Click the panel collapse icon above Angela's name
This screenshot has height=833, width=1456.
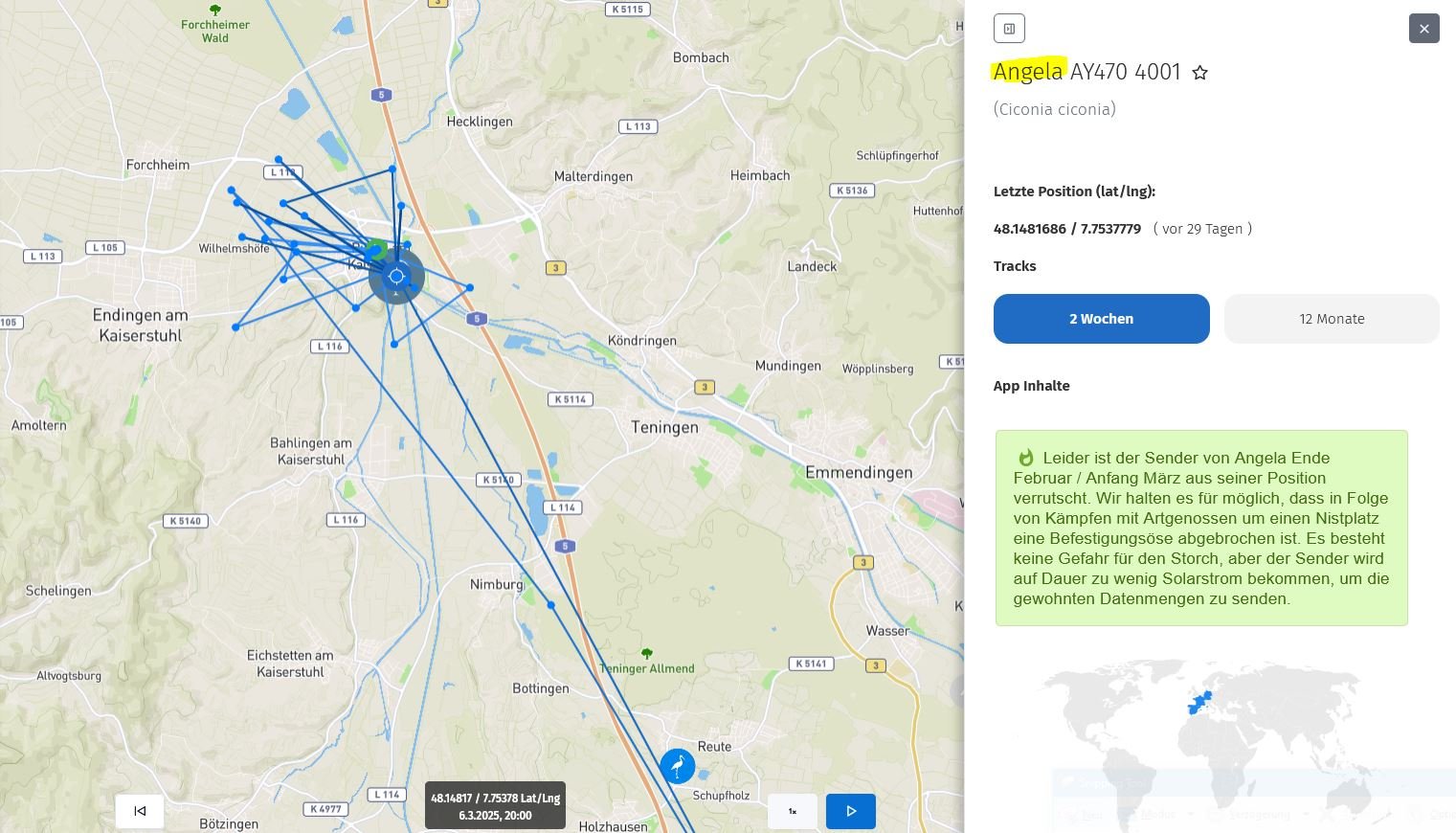tap(1009, 29)
